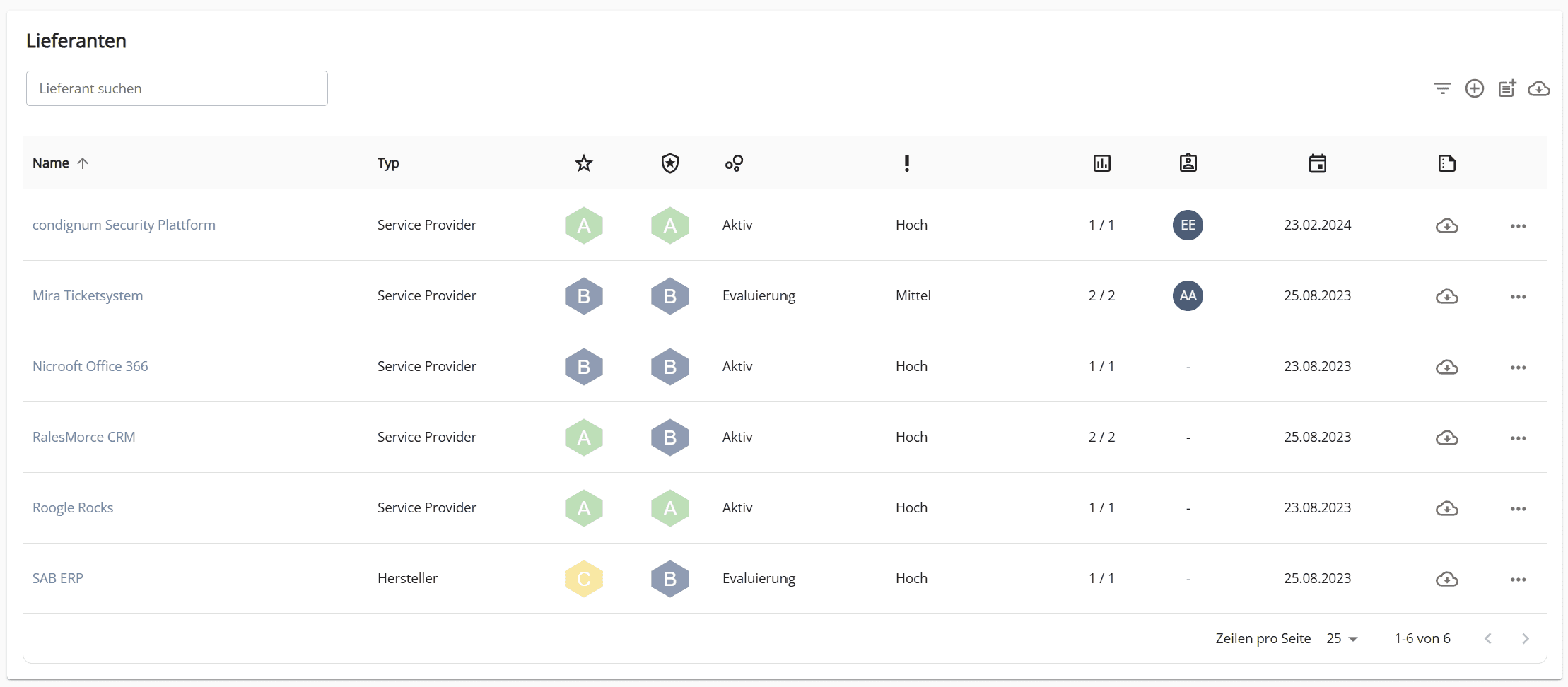The height and width of the screenshot is (687, 1568).
Task: Toggle the Name column sort arrow
Action: point(83,163)
